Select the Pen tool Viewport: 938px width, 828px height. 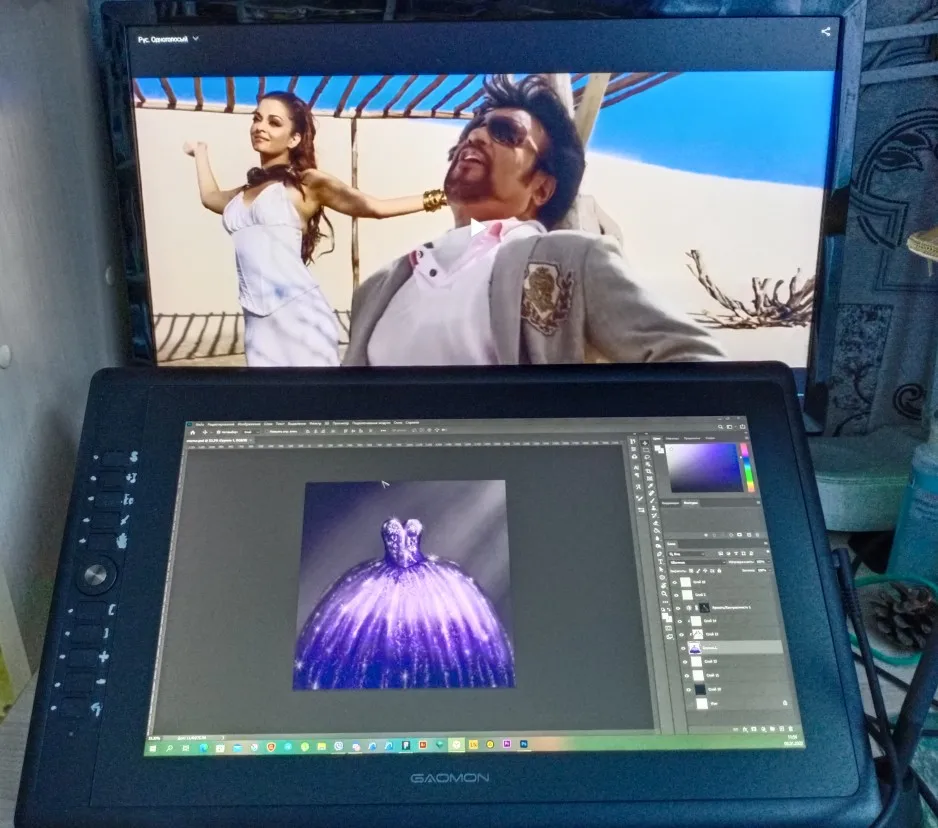pyautogui.click(x=660, y=553)
